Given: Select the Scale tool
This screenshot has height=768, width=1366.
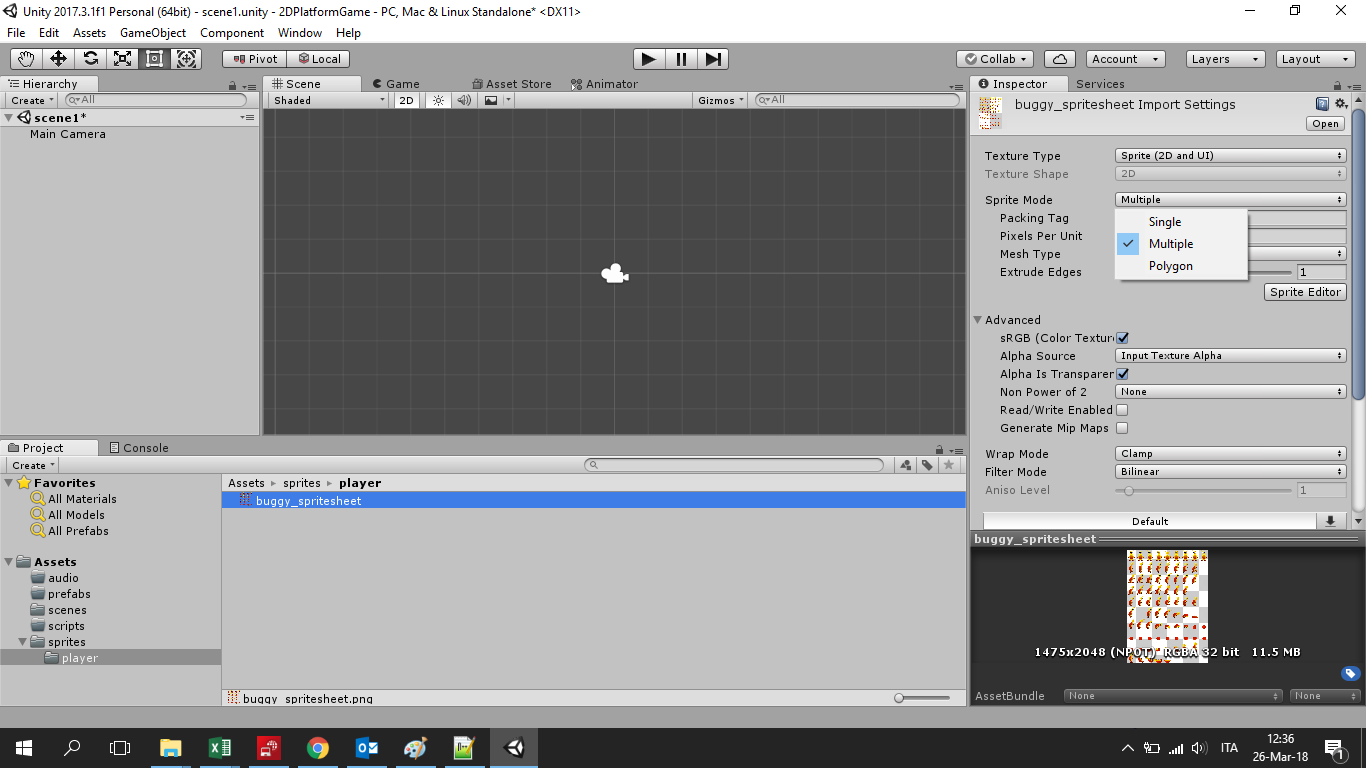Looking at the screenshot, I should pos(122,59).
